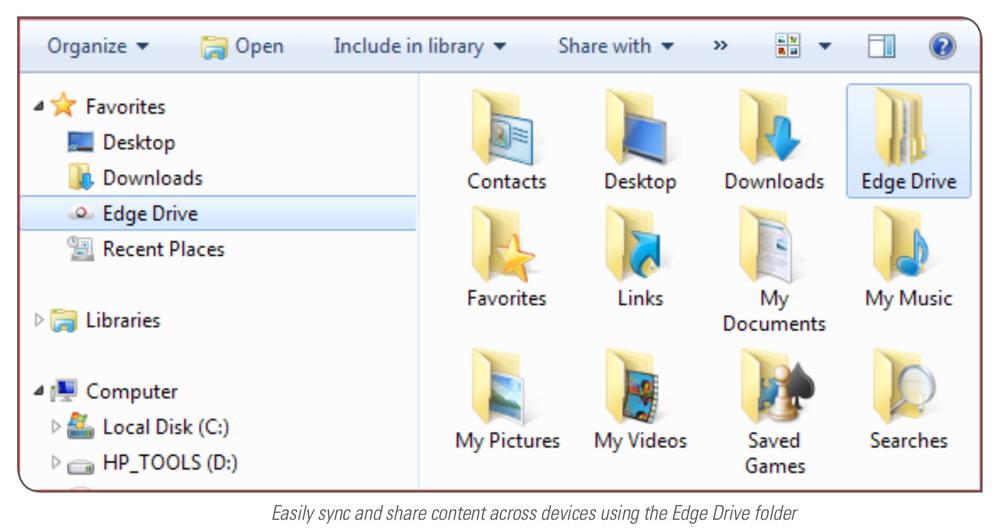Open the Share with menu

click(x=615, y=46)
